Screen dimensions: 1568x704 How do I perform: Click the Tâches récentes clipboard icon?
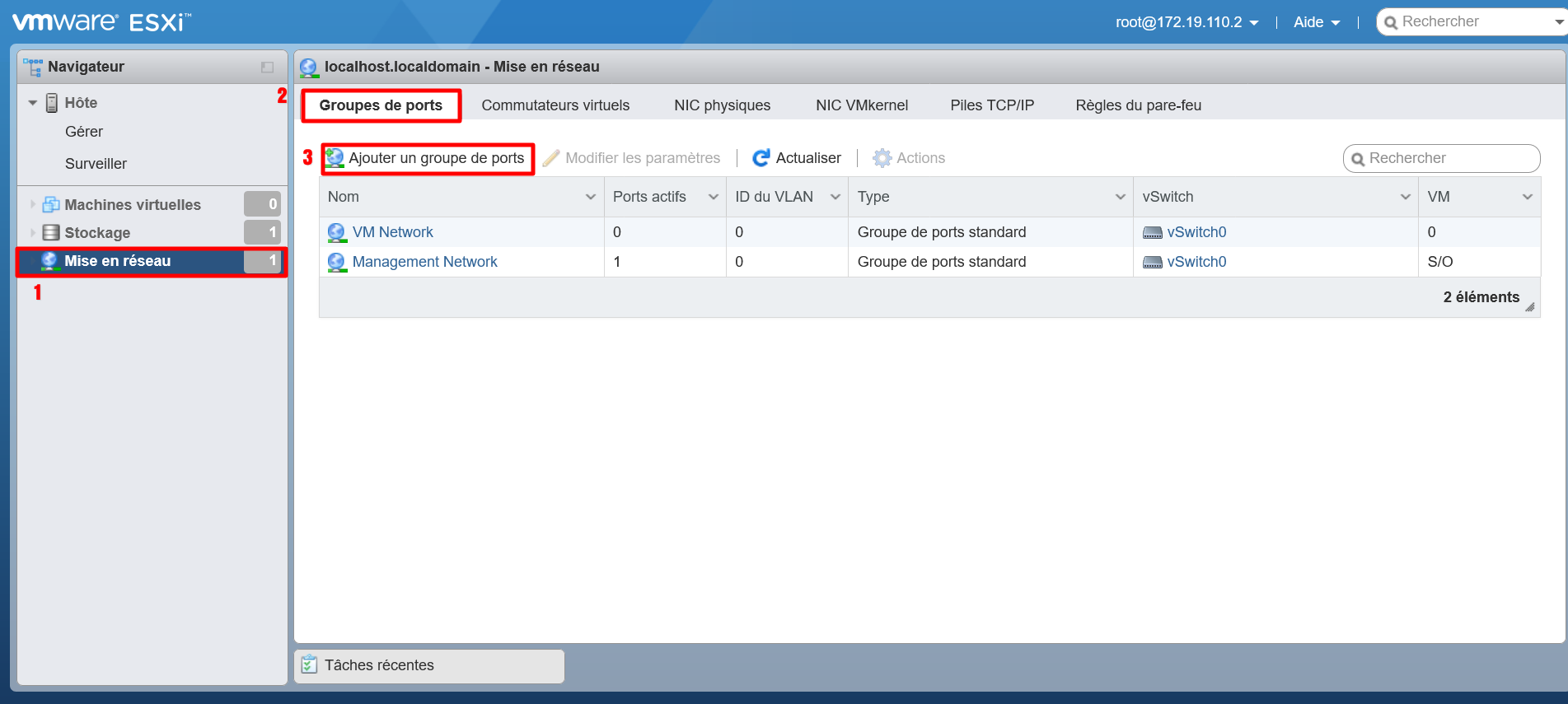[x=309, y=664]
